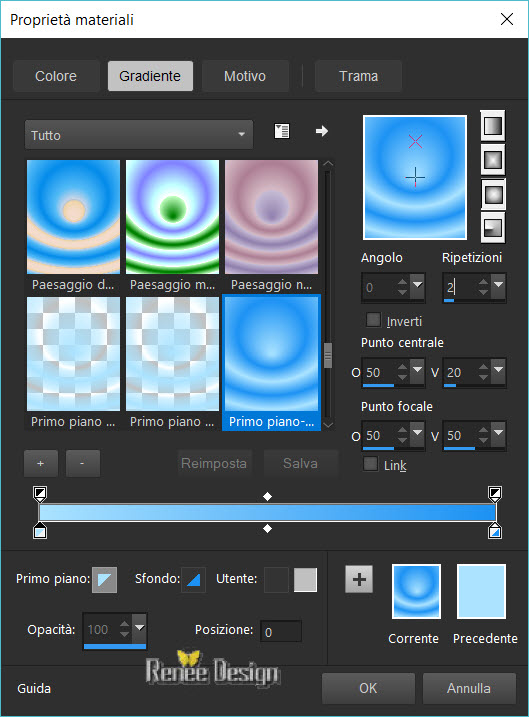Click the Sfondo color icon
Image resolution: width=529 pixels, height=717 pixels.
[x=193, y=579]
